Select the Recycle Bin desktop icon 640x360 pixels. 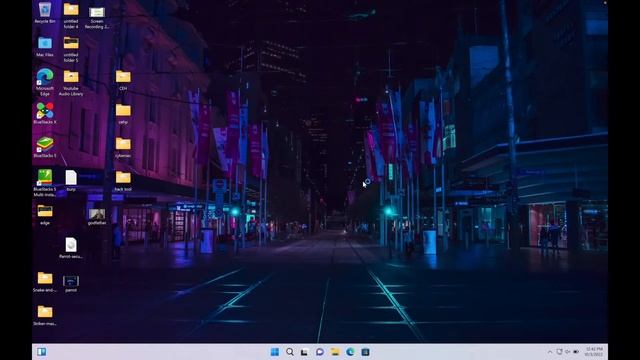click(45, 13)
